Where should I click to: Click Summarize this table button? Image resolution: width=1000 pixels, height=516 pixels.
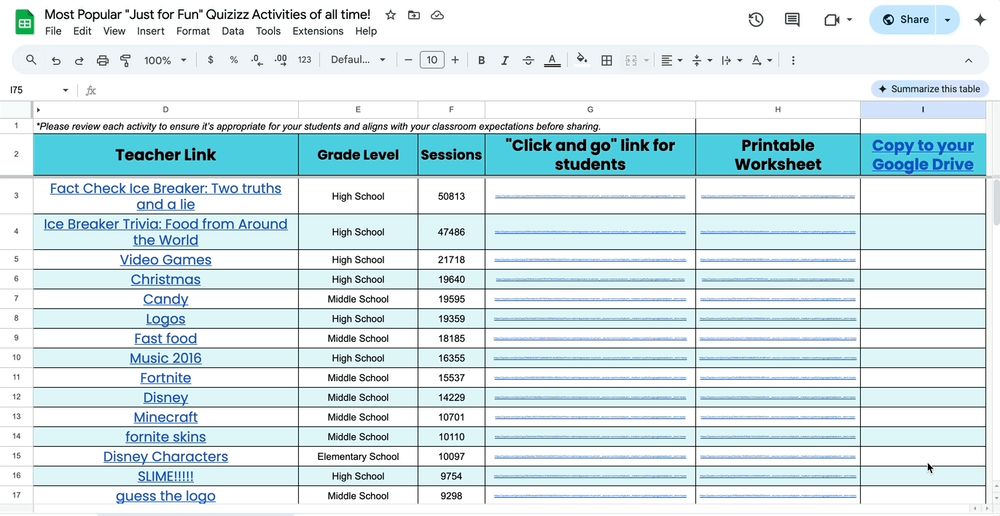[929, 89]
